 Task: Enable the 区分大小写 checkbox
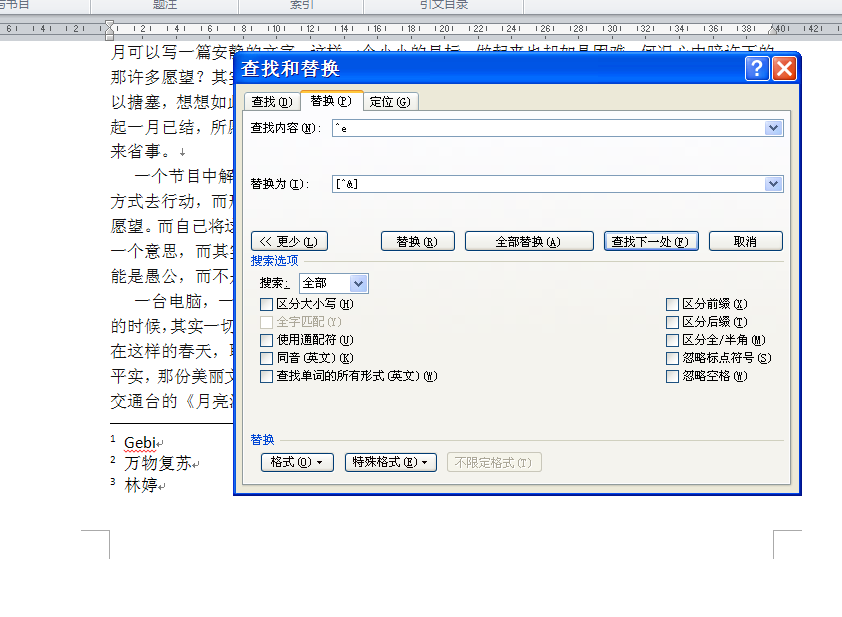[266, 304]
